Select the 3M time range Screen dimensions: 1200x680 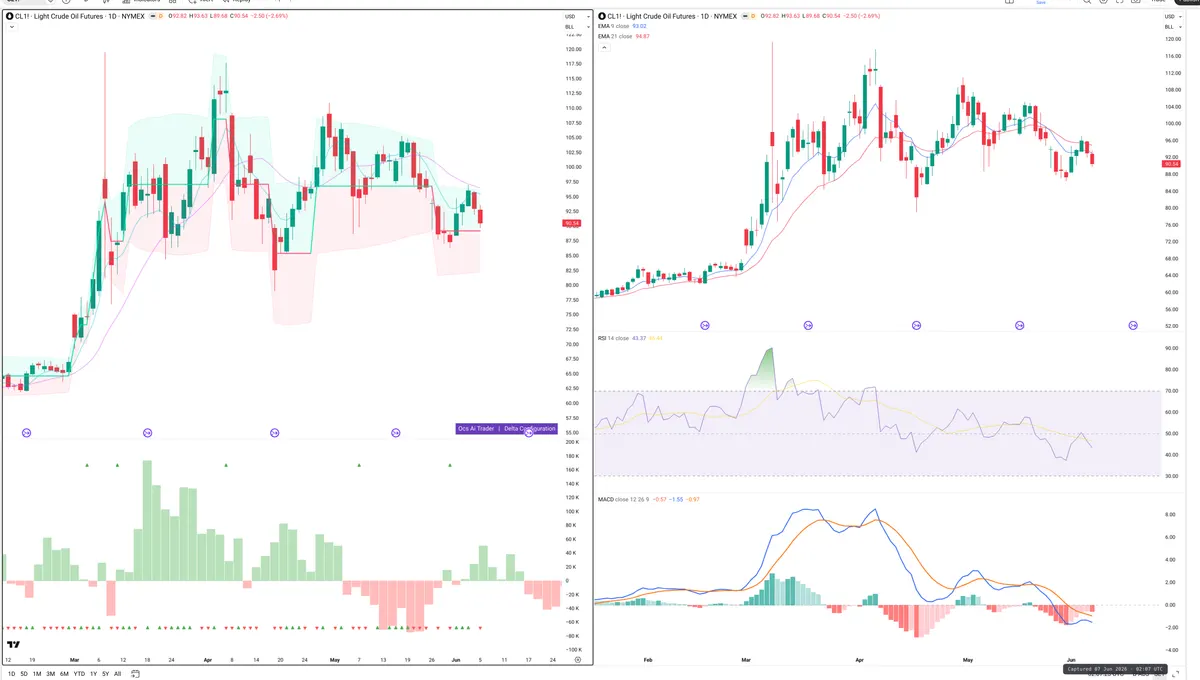point(51,674)
